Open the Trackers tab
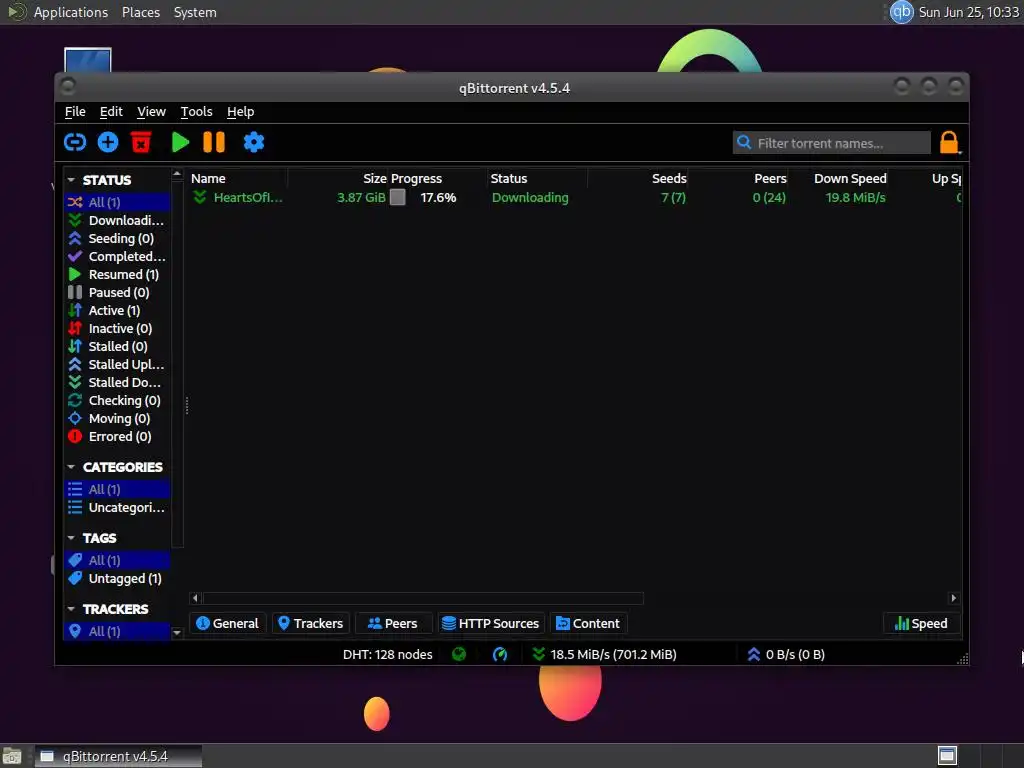Image resolution: width=1024 pixels, height=768 pixels. click(311, 623)
